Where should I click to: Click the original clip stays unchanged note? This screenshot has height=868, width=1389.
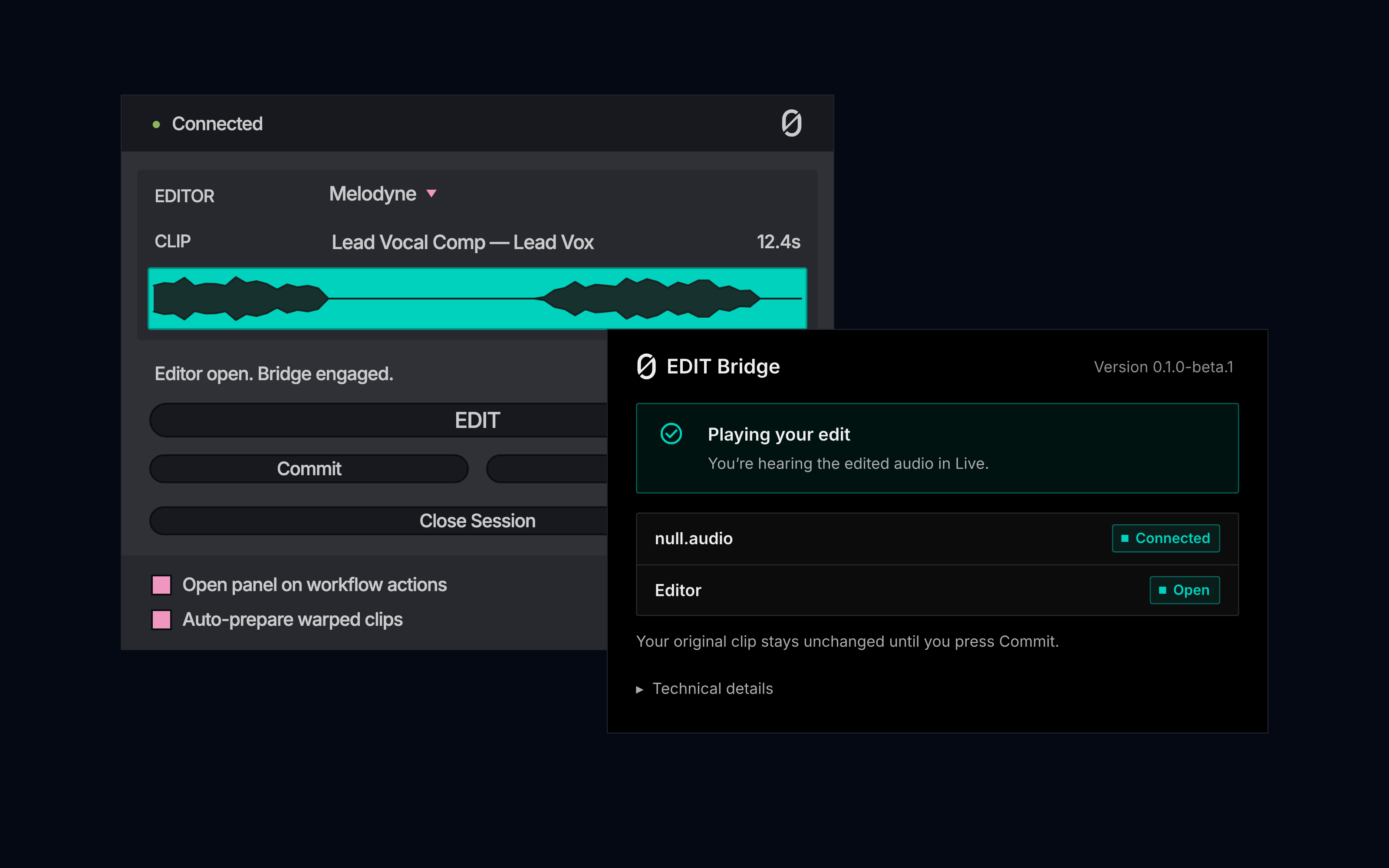click(847, 641)
